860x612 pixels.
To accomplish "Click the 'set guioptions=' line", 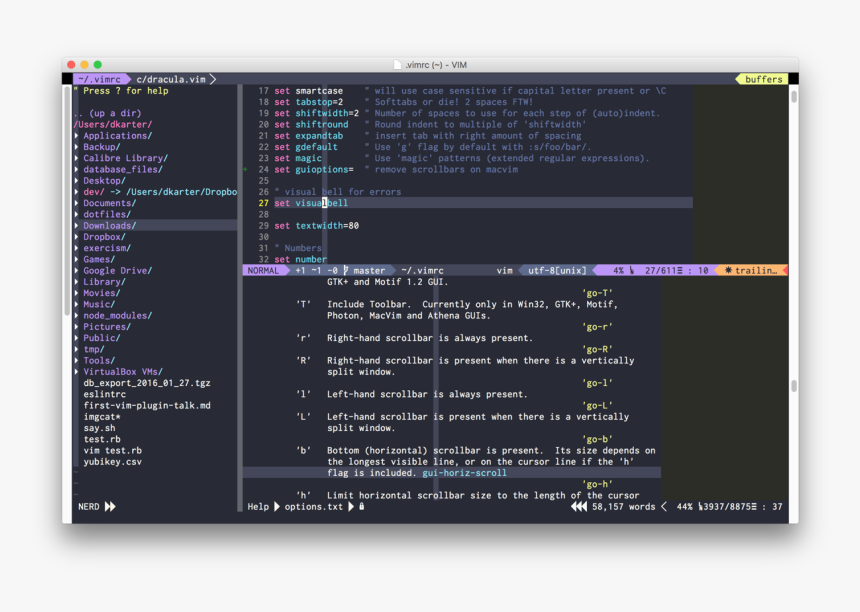I will point(314,169).
